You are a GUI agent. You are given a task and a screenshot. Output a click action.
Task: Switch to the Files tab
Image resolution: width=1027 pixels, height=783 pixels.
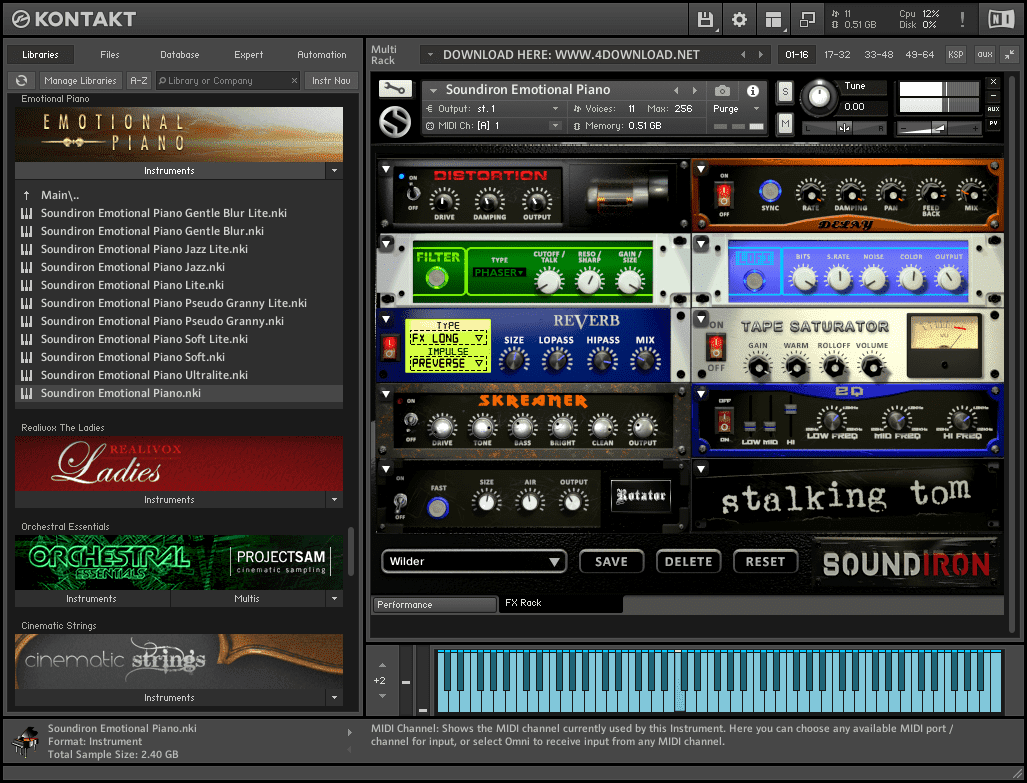pos(109,54)
